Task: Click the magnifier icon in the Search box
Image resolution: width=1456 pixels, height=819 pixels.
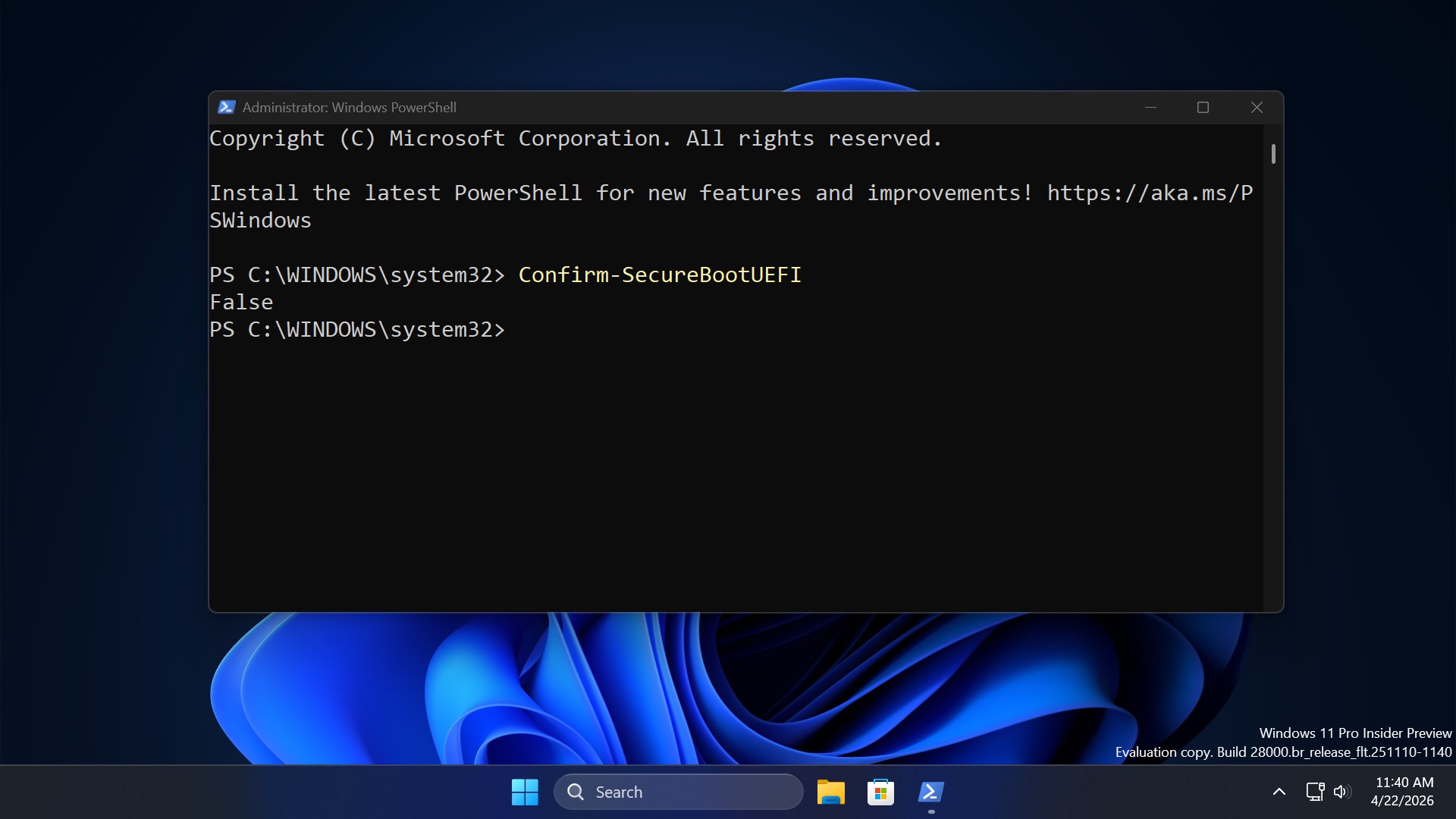Action: coord(576,791)
